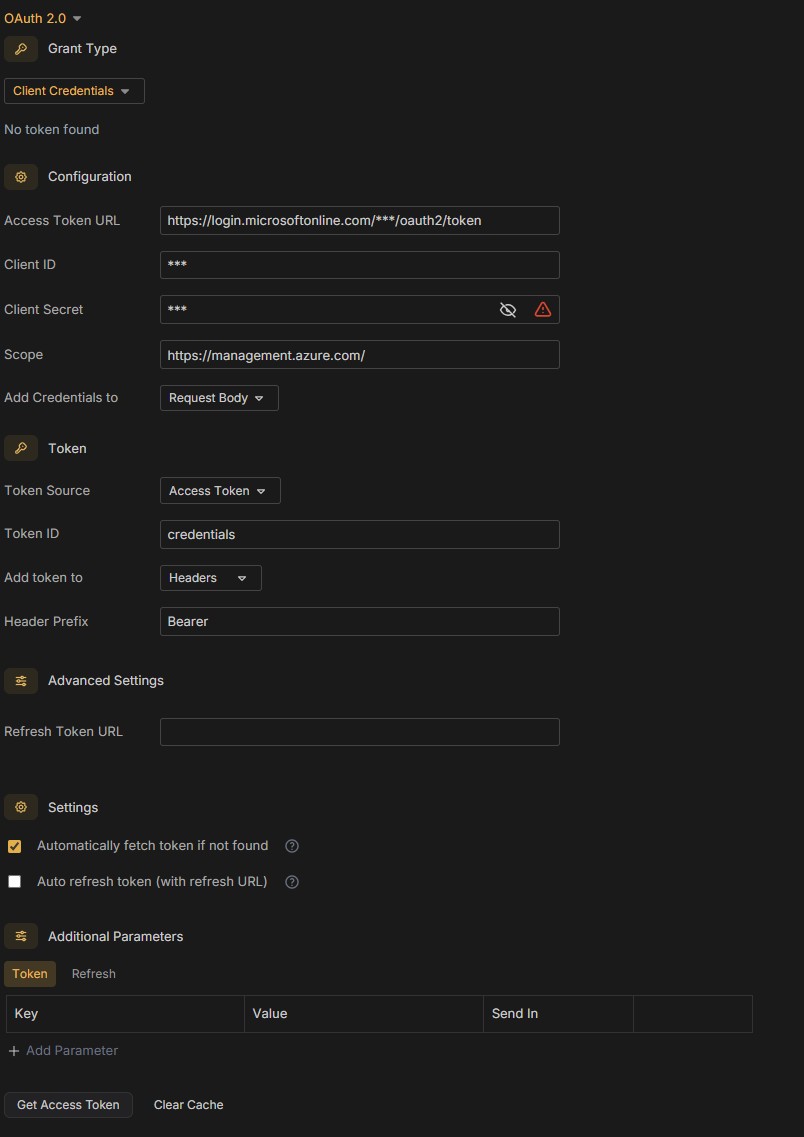Click the Value column header
This screenshot has width=804, height=1137.
click(x=364, y=1014)
